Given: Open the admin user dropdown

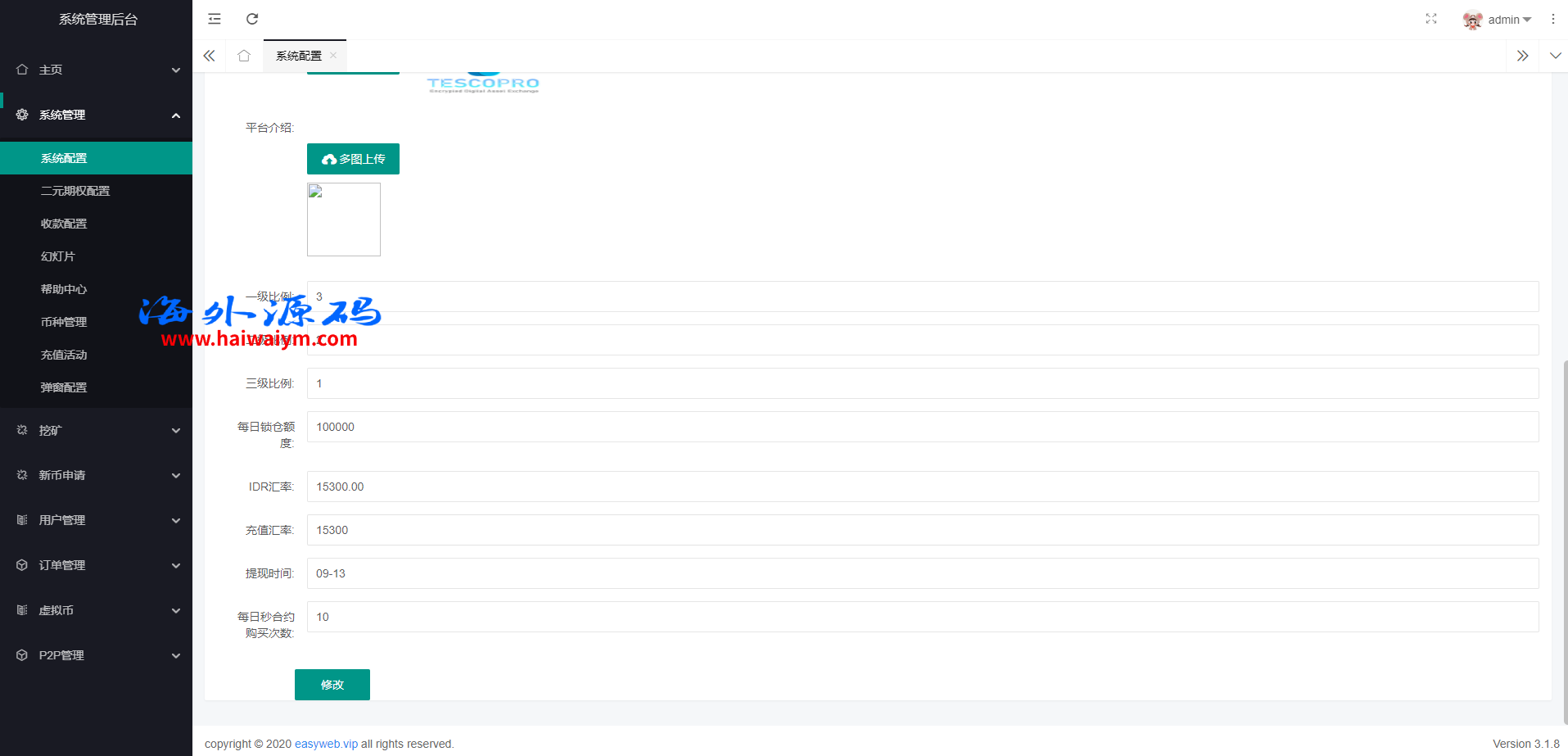Looking at the screenshot, I should coord(1498,20).
